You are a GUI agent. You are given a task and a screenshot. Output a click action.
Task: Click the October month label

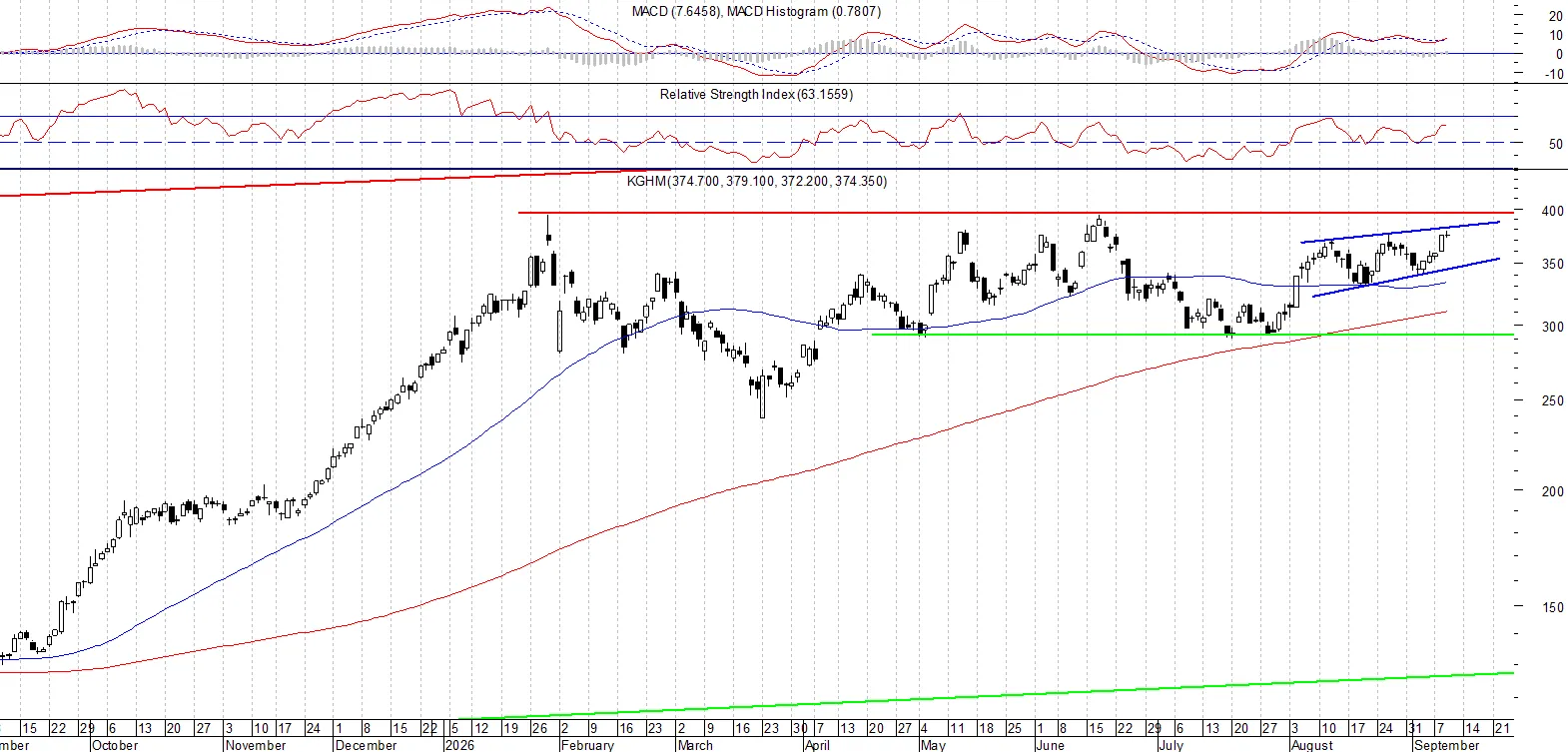click(x=115, y=745)
